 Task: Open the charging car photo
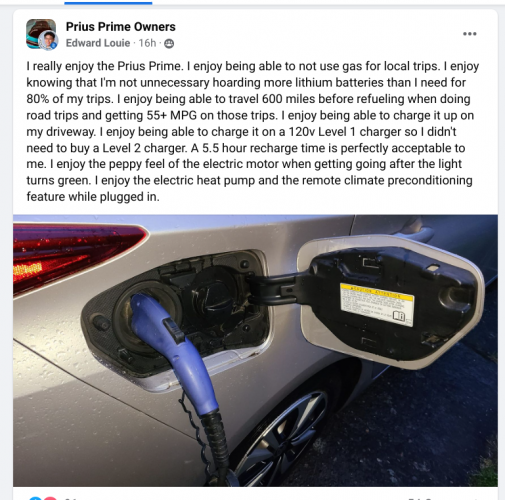pos(255,351)
